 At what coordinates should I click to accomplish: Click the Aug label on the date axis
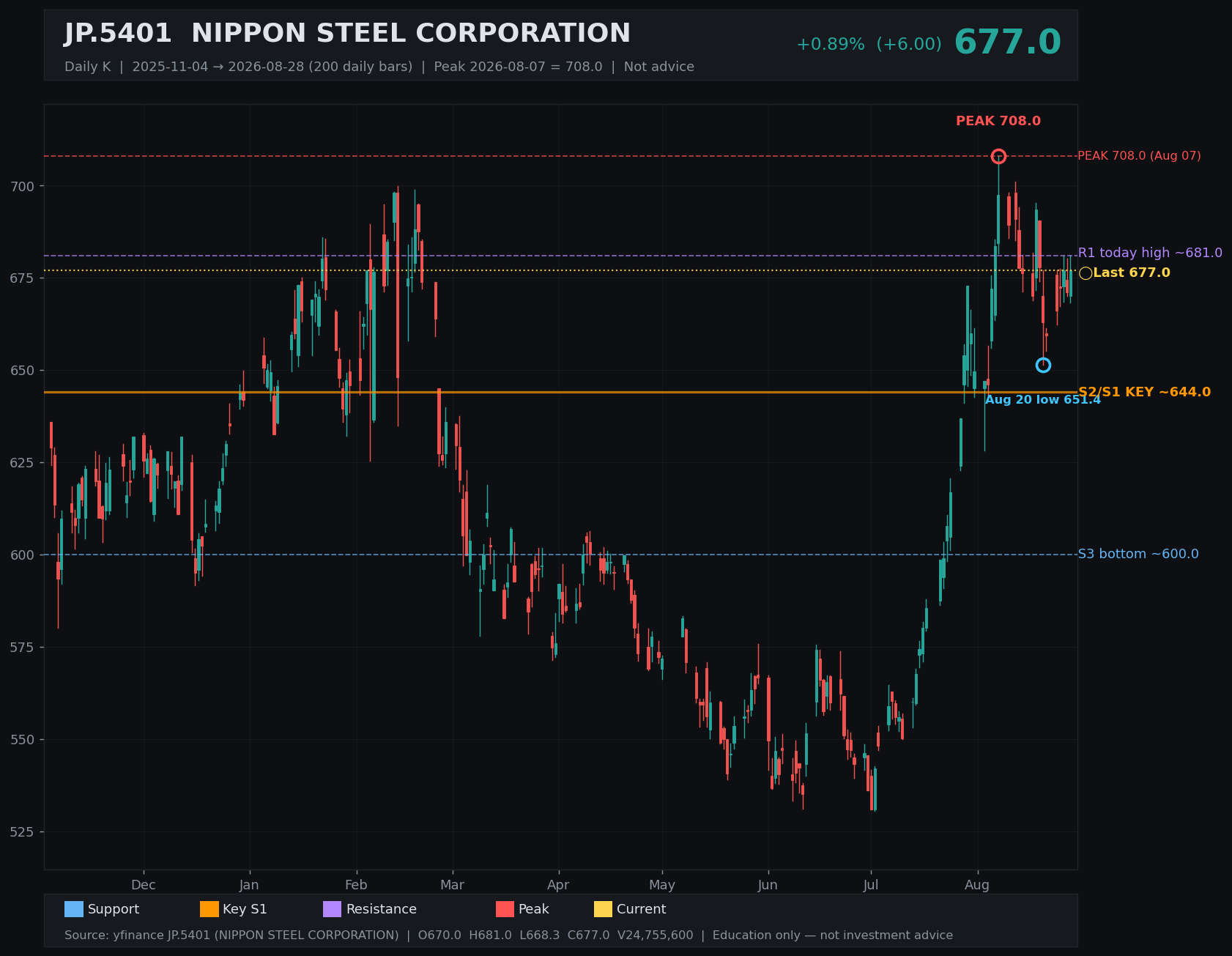[x=977, y=885]
